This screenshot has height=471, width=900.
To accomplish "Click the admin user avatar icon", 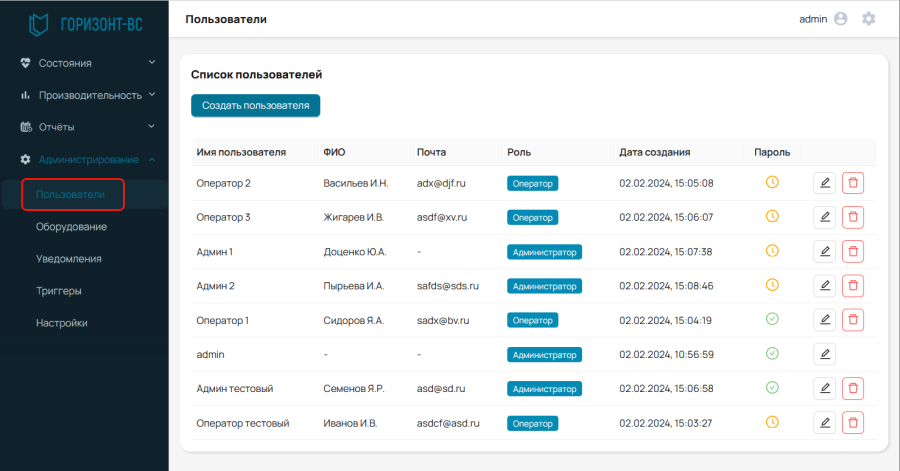I will pos(841,19).
